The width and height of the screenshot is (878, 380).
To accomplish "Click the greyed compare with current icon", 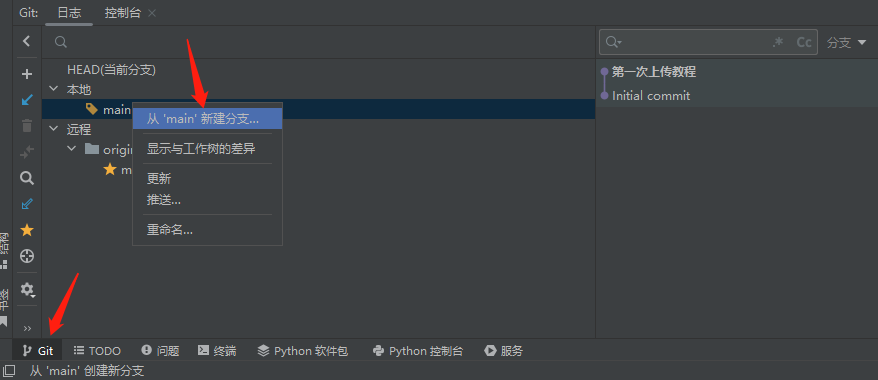I will 26,152.
